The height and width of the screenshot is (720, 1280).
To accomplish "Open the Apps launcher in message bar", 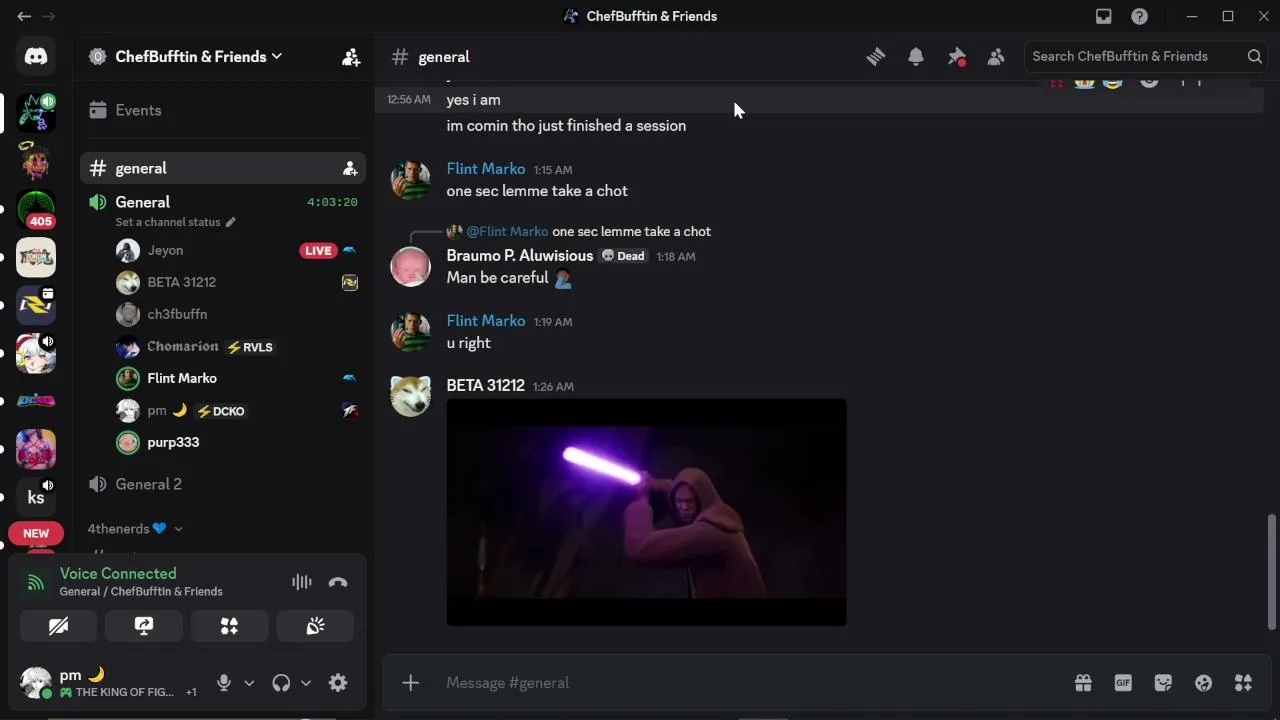I will [x=1243, y=683].
